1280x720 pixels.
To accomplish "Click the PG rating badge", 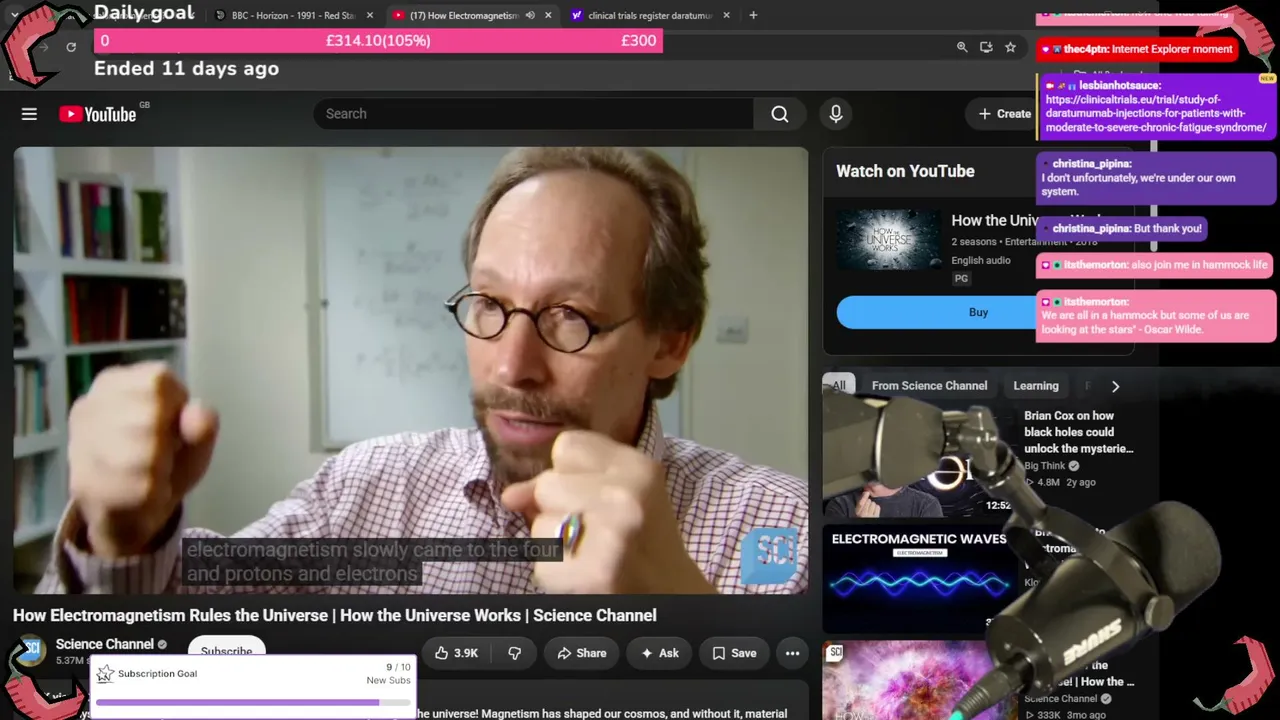I will 961,278.
